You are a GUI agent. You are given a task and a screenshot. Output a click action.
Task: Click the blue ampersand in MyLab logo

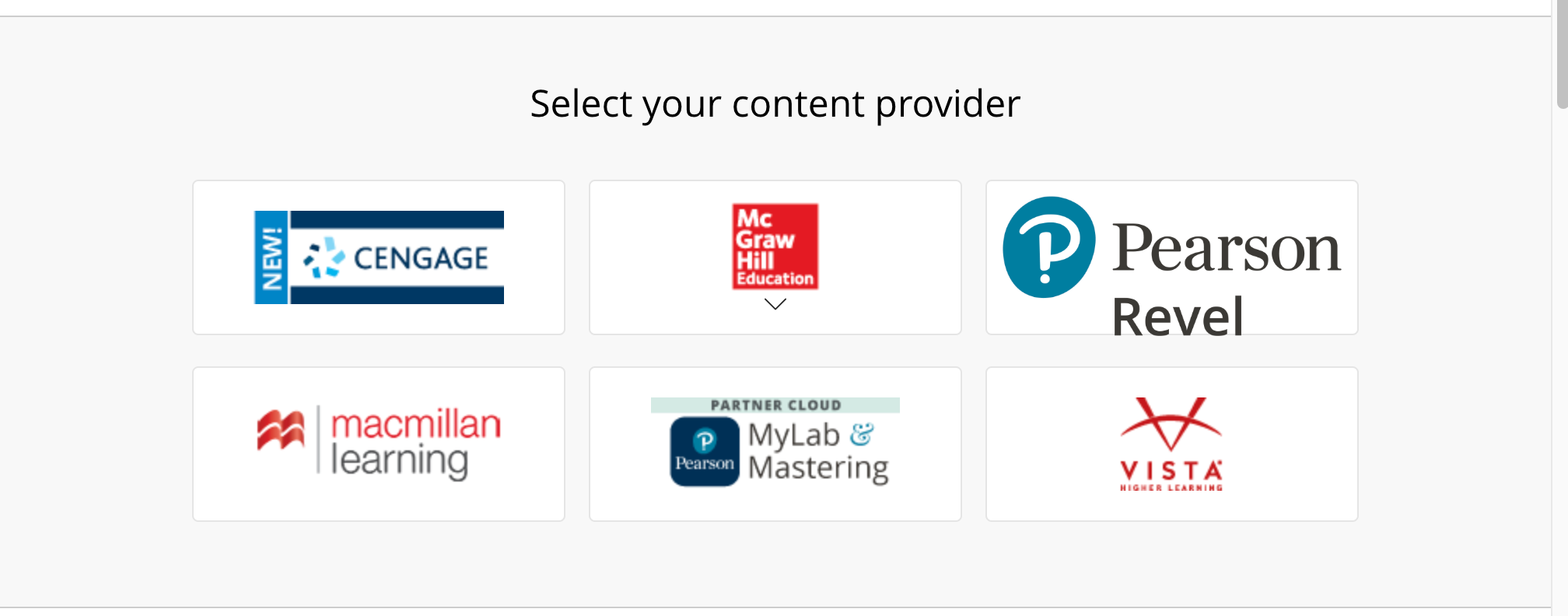click(861, 434)
